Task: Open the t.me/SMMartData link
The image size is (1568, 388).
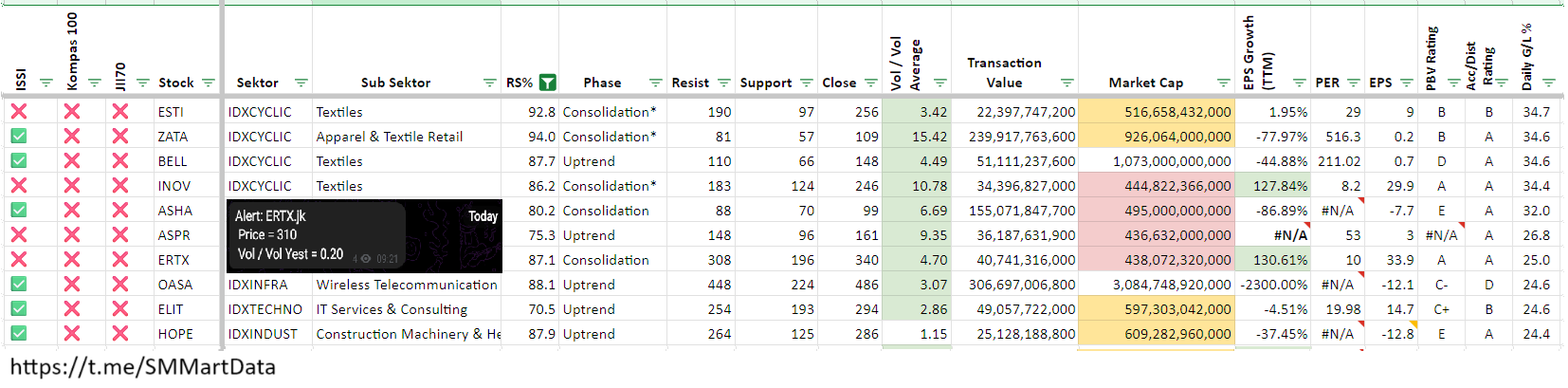Action: 143,367
